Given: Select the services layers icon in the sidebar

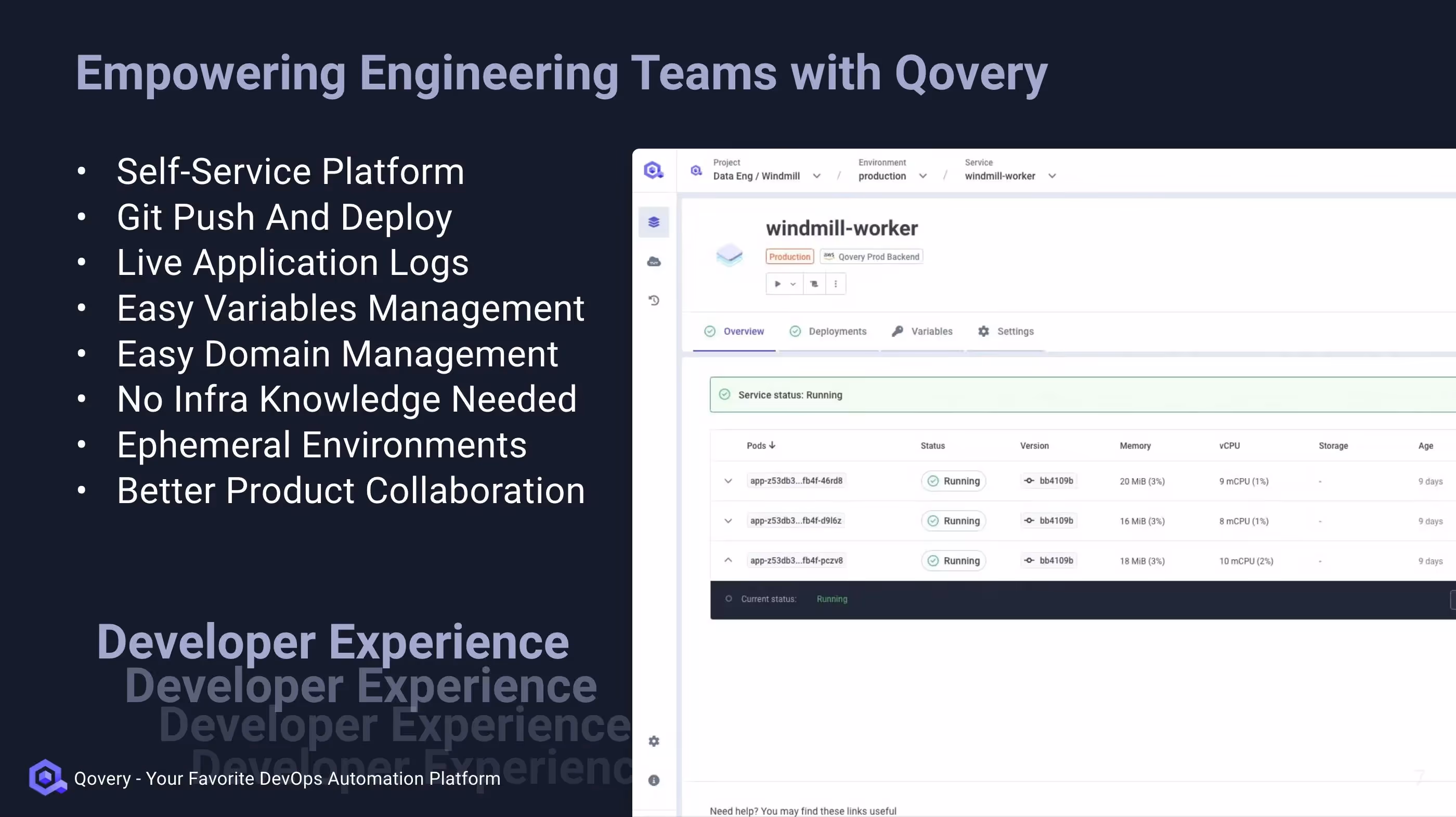Looking at the screenshot, I should click(654, 221).
